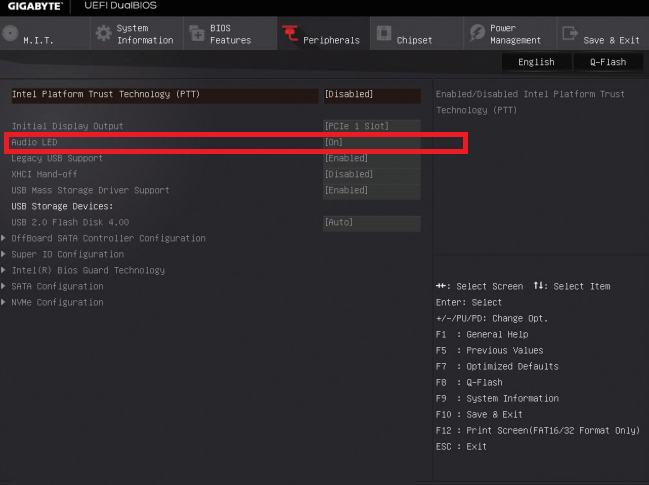Toggle the Audio LED On value
The width and height of the screenshot is (649, 485).
pos(372,142)
